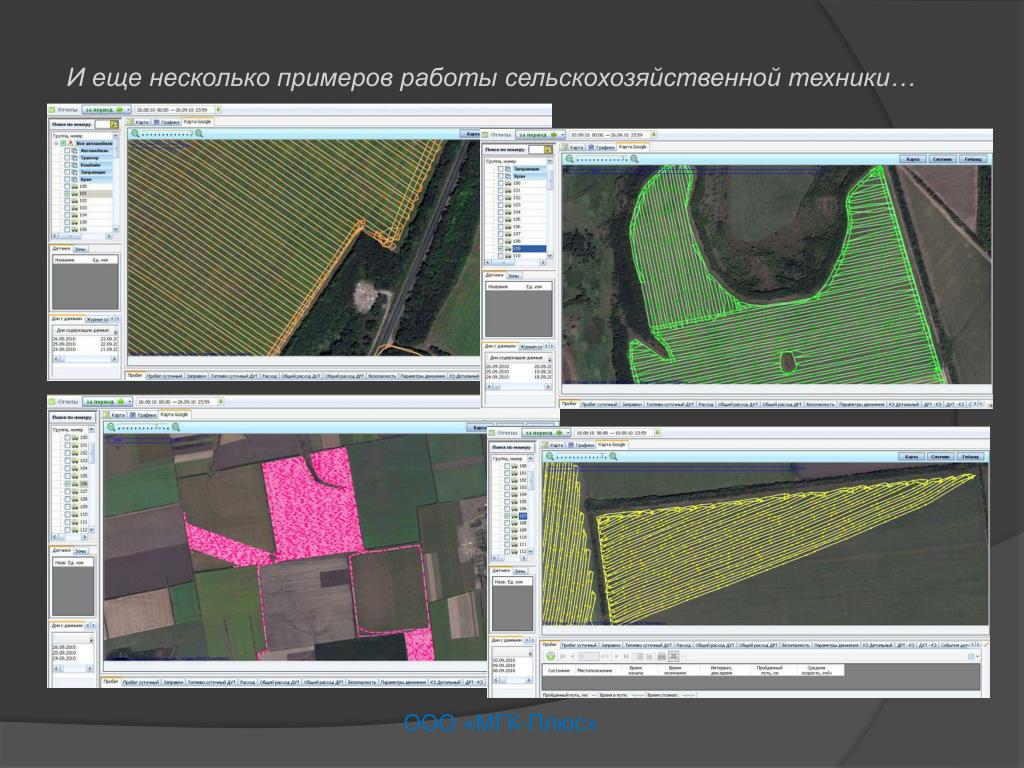
Task: Click Гибрид button in yellow-track map window
Action: pyautogui.click(x=970, y=456)
